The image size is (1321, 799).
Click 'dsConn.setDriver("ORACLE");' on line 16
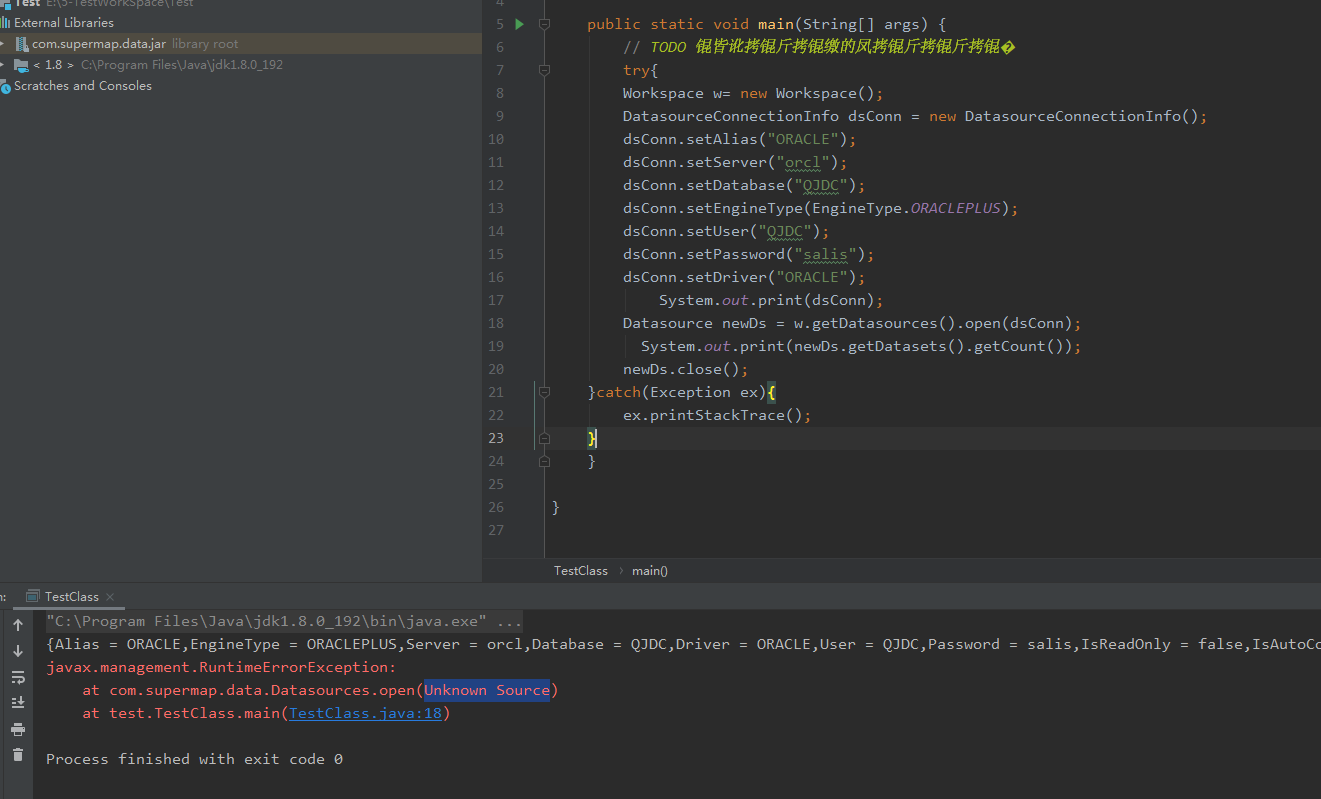[744, 277]
